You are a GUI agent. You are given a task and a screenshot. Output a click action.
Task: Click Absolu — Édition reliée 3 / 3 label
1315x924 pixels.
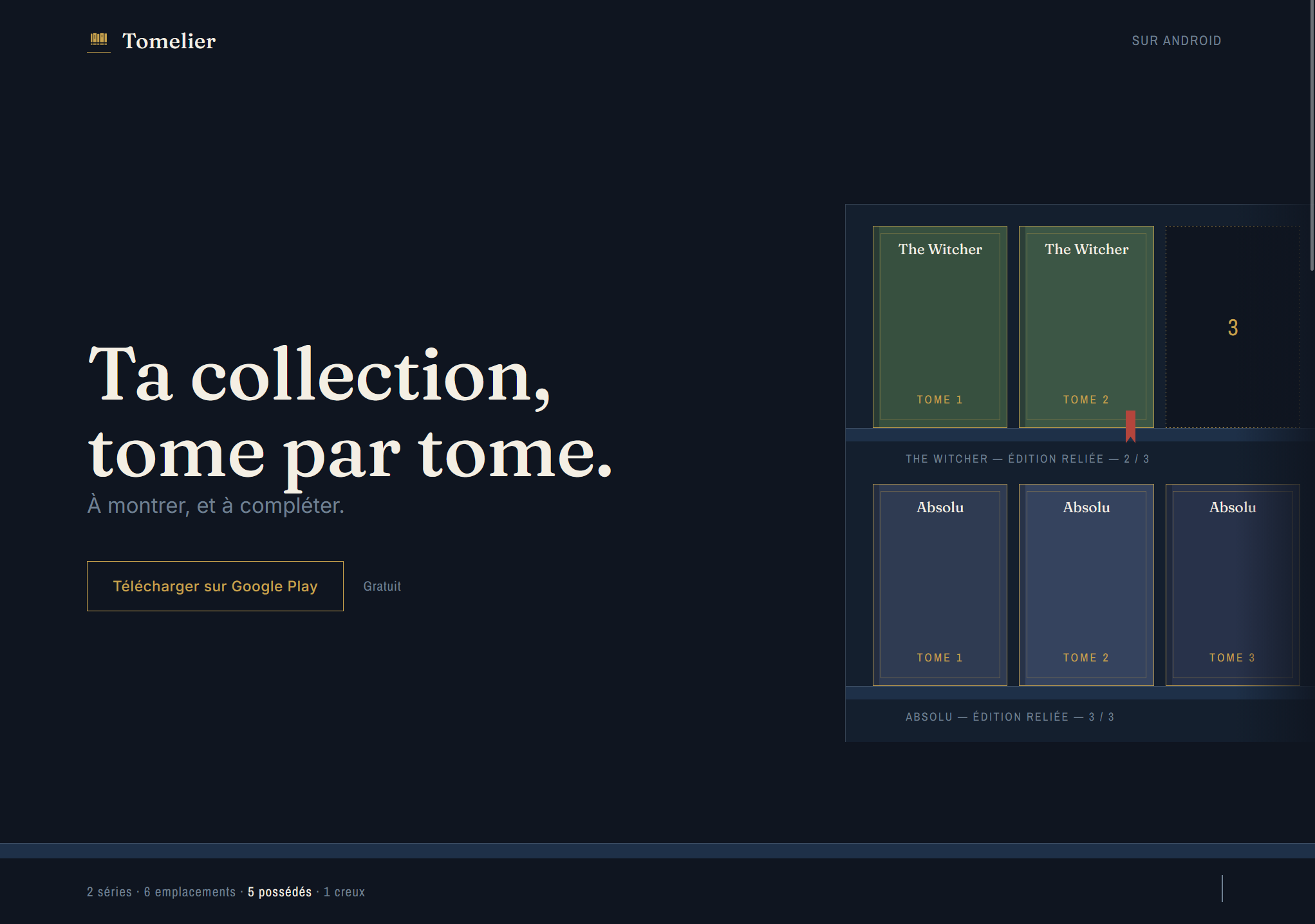point(1010,717)
